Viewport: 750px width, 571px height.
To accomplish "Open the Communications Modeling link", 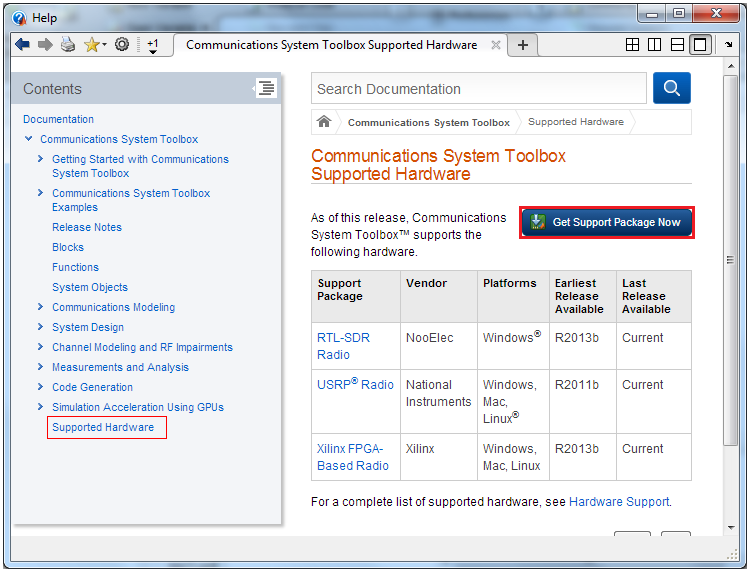I will (113, 307).
